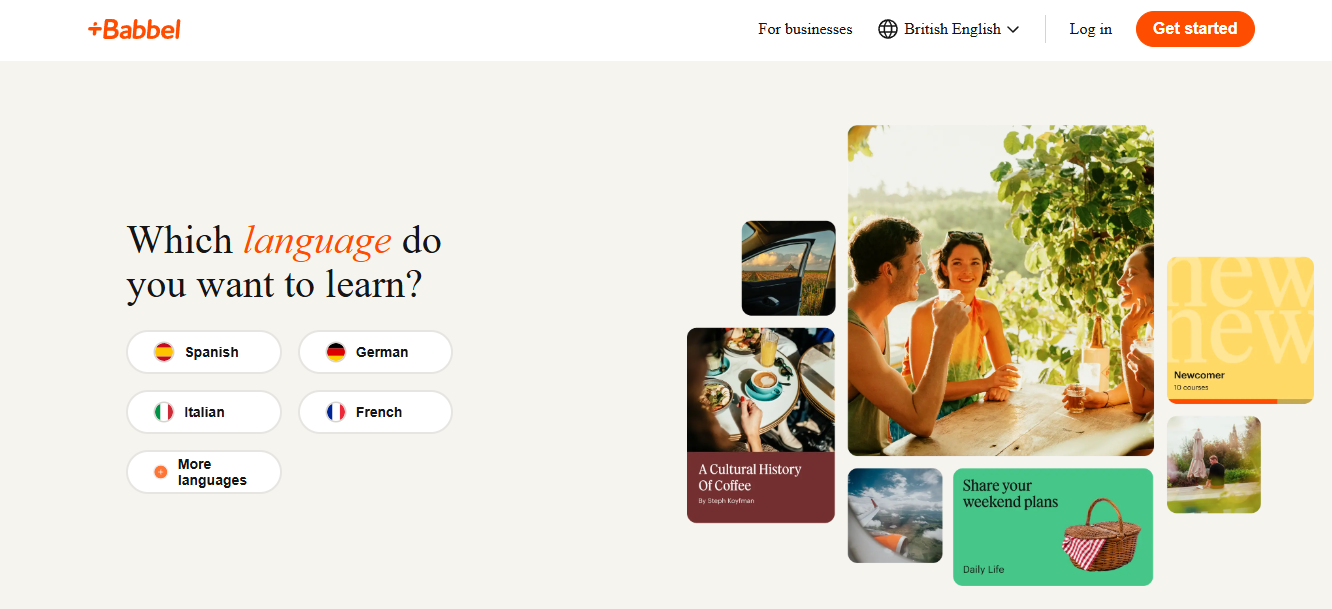1332x609 pixels.
Task: Click the globe language icon
Action: (x=888, y=29)
